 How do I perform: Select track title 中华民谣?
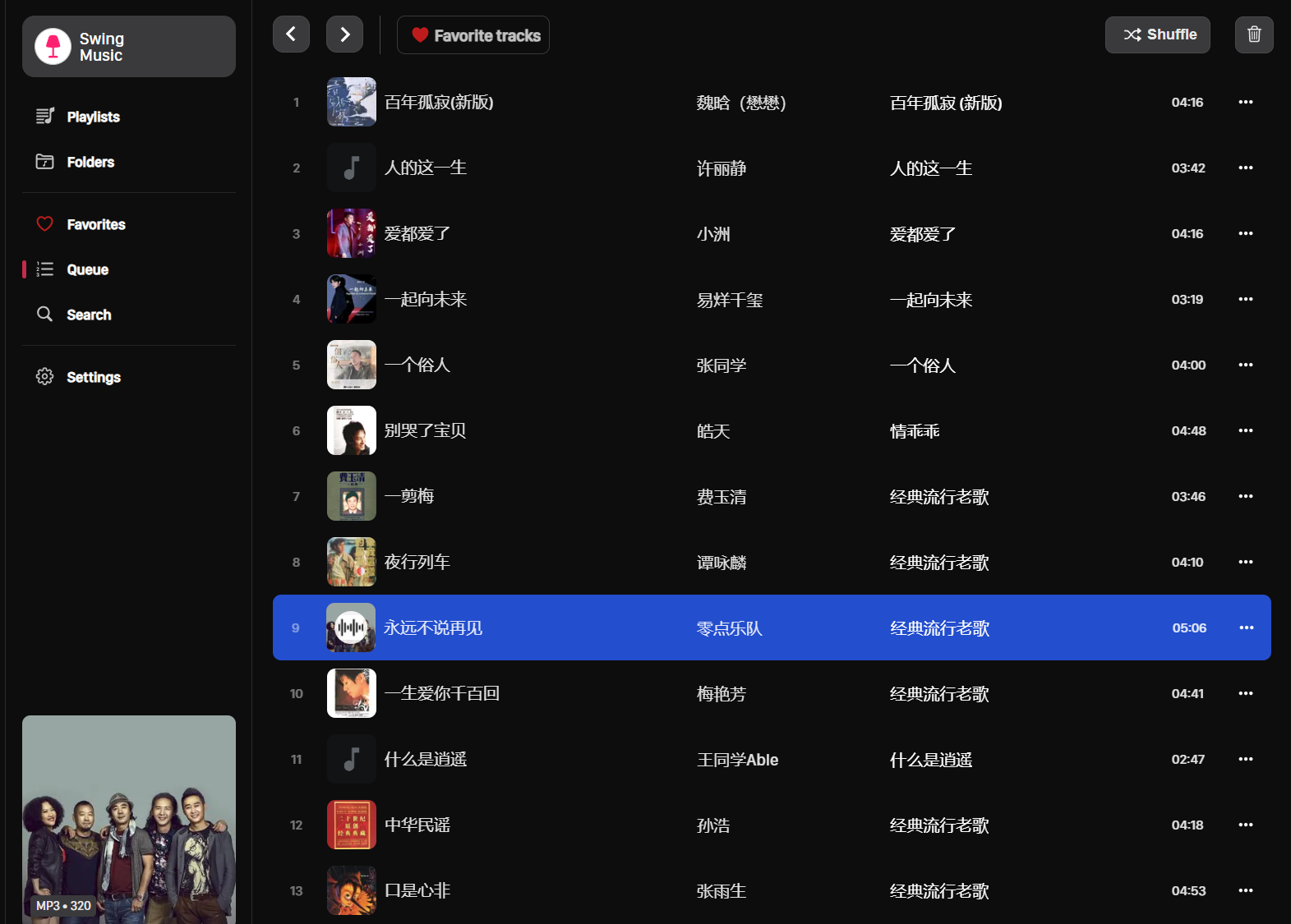tap(417, 825)
